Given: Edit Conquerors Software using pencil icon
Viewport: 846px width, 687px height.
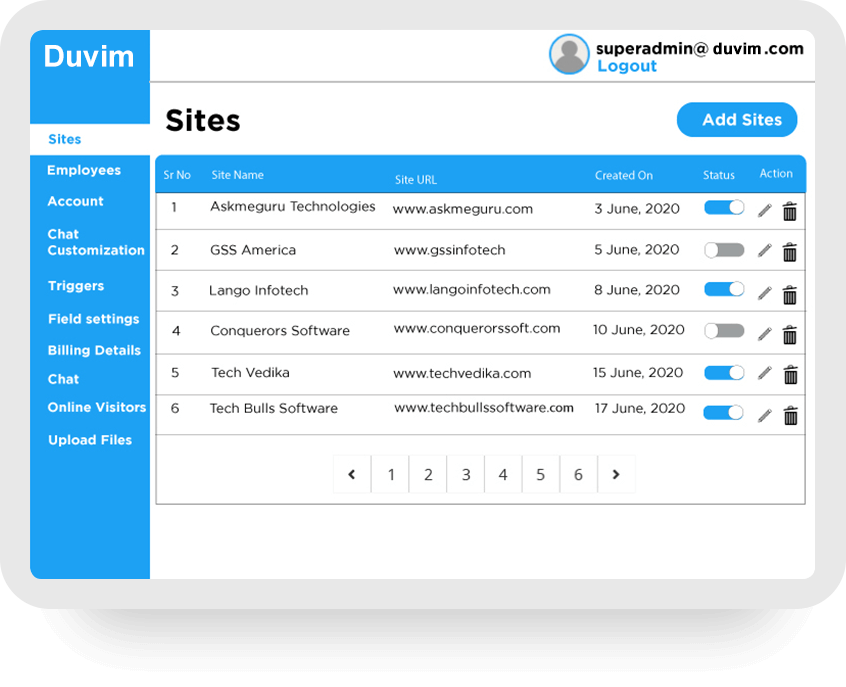Looking at the screenshot, I should coord(765,334).
